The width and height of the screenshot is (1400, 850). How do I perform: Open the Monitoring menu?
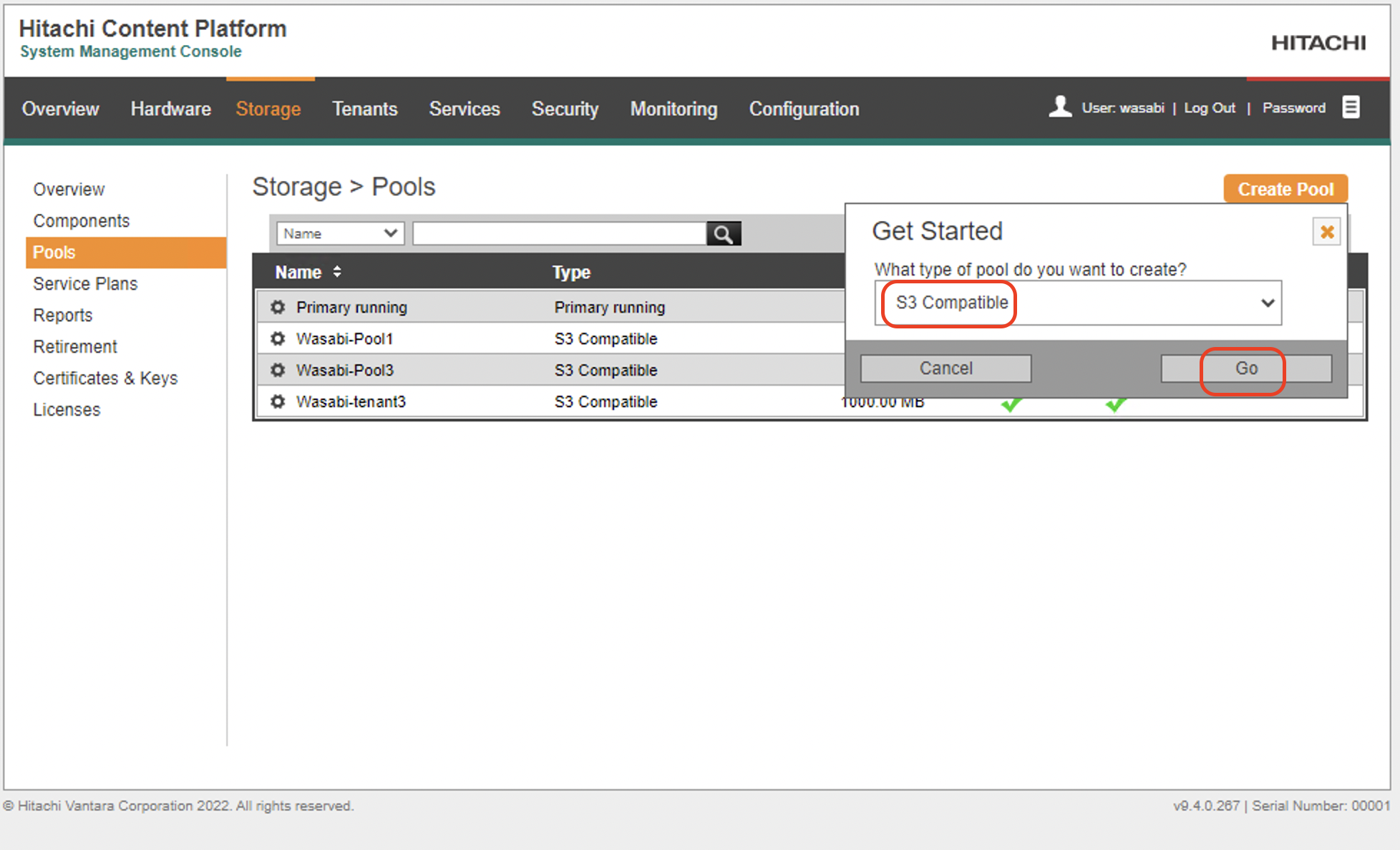point(674,109)
